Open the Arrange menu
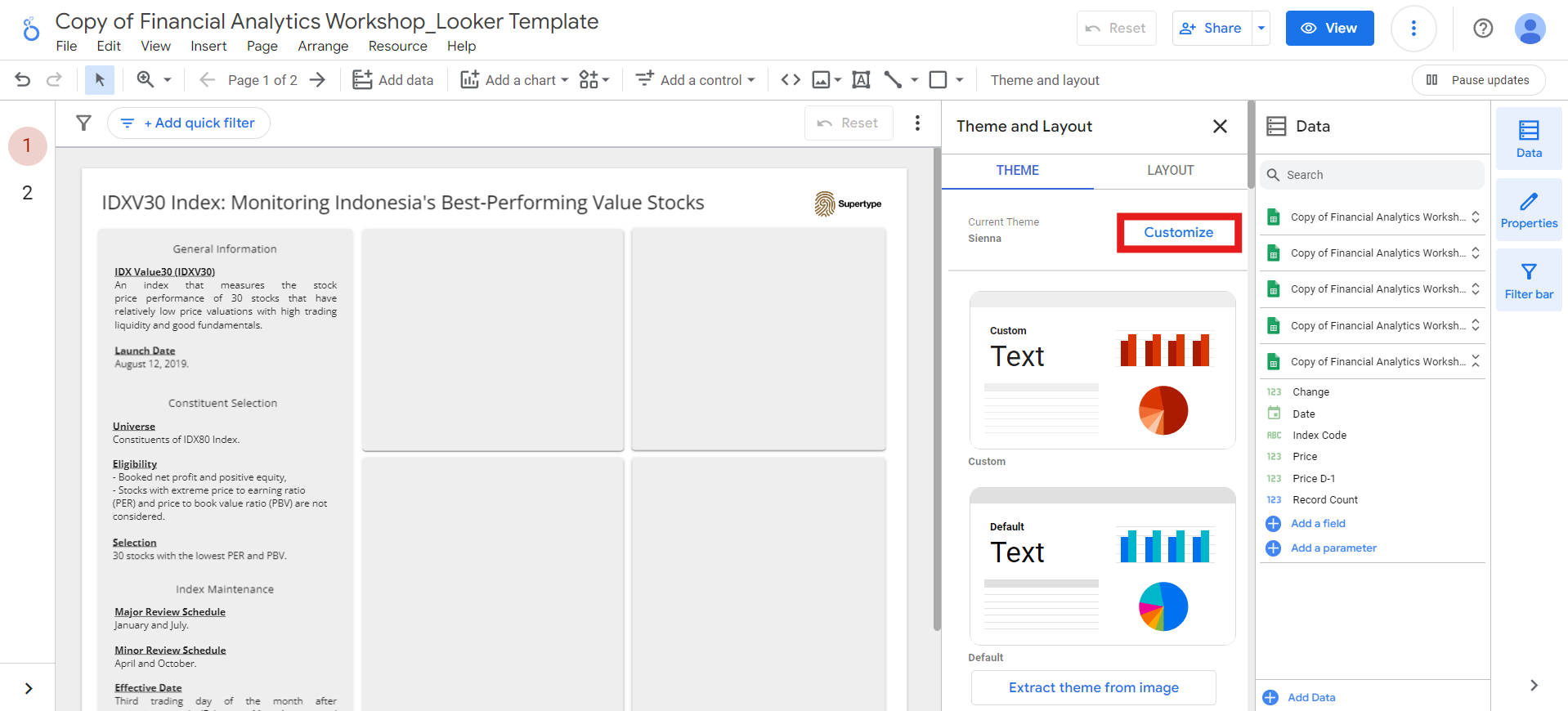The width and height of the screenshot is (1568, 711). pos(323,47)
